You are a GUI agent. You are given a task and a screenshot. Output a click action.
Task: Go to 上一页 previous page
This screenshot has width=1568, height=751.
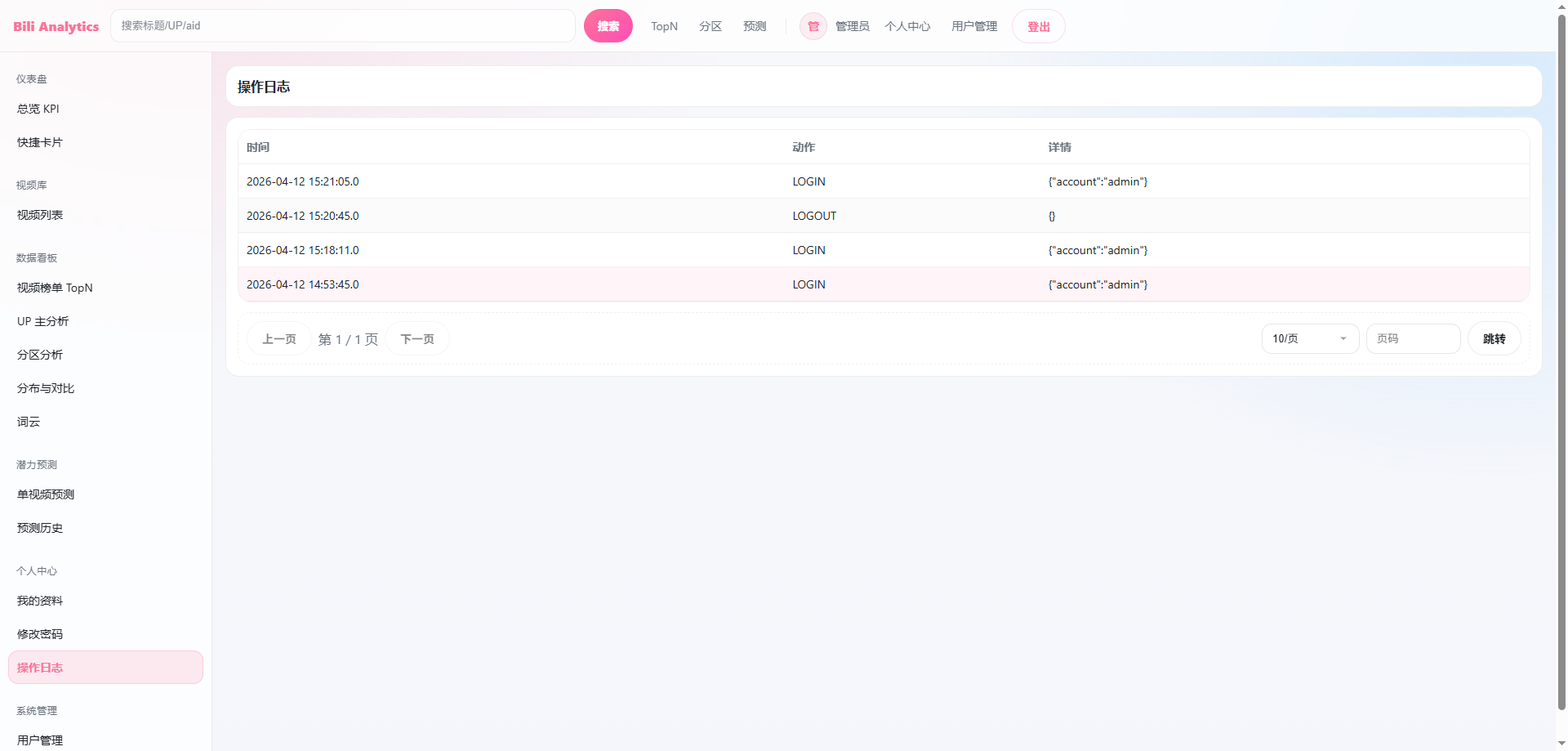pos(278,339)
